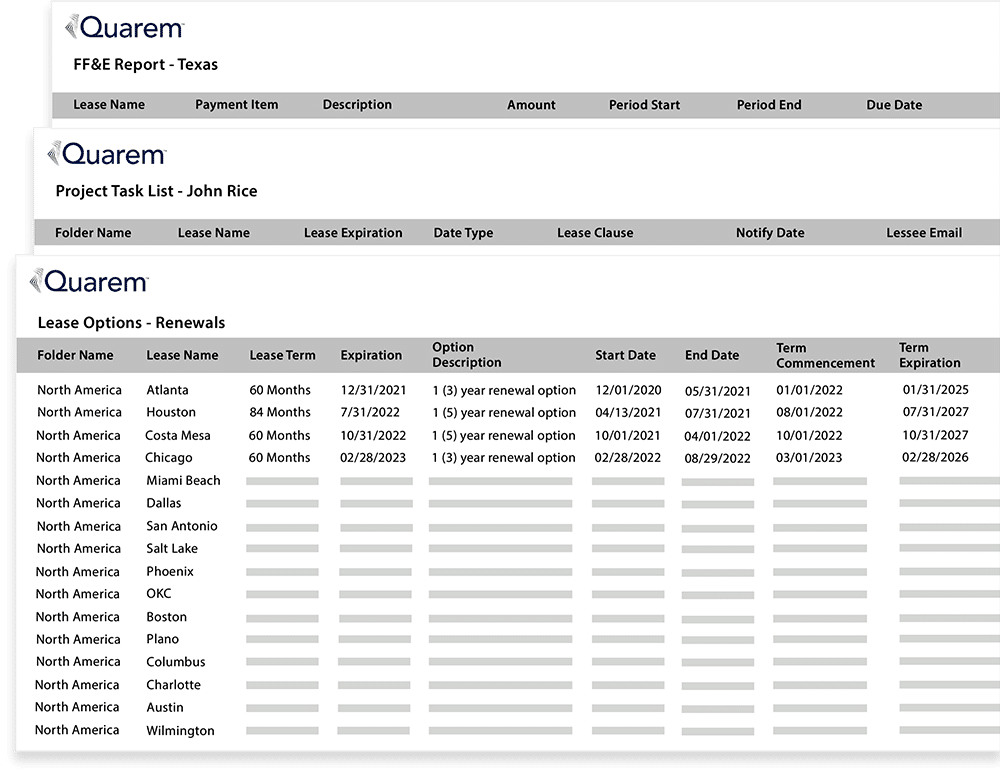Click term expiration 02/28/2026
1000x769 pixels.
click(935, 457)
